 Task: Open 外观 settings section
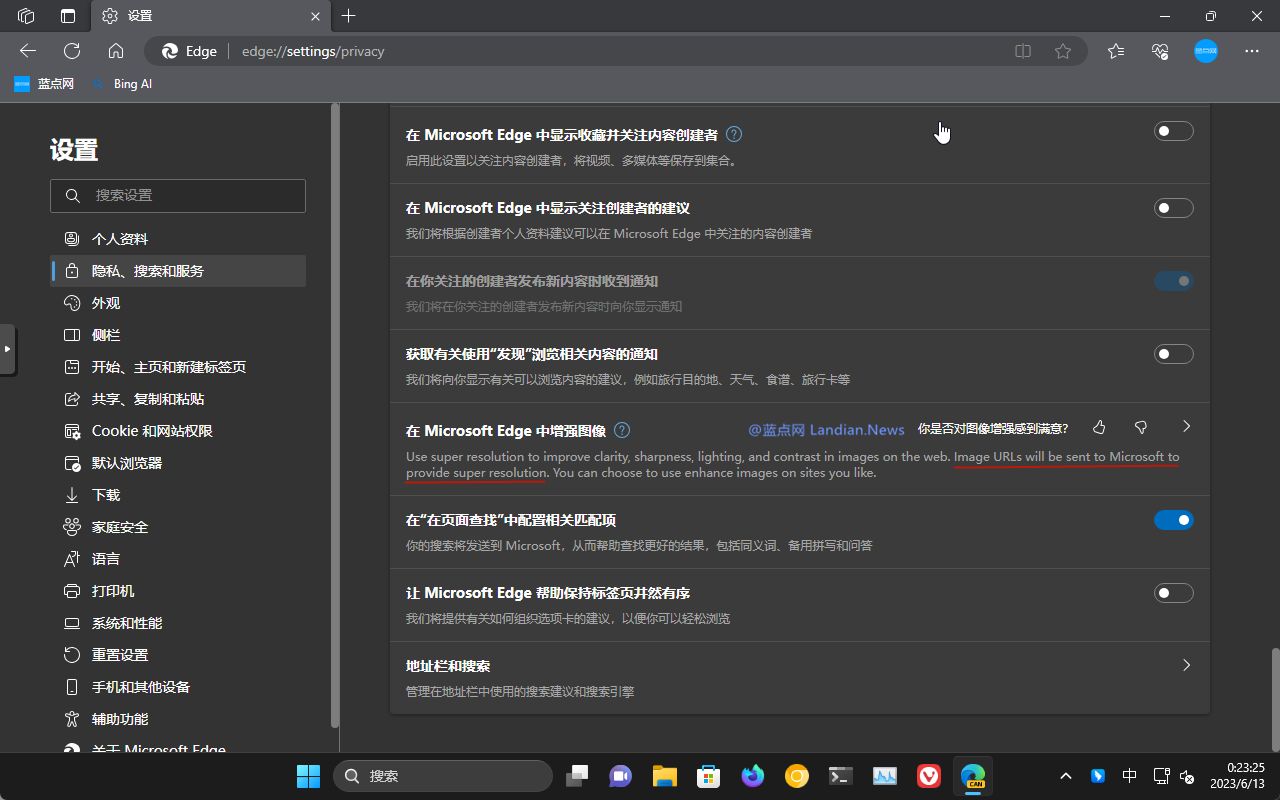[x=178, y=303]
